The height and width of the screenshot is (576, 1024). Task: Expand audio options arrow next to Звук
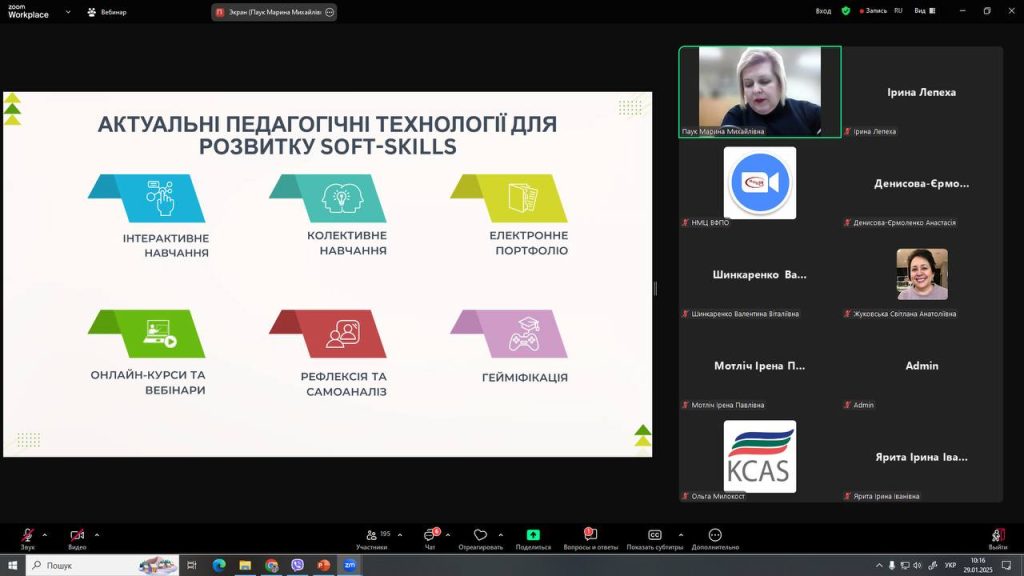click(44, 534)
